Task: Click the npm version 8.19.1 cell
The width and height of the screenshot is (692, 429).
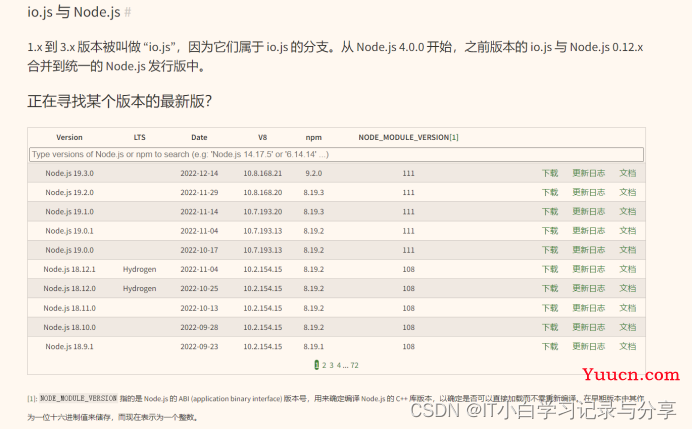Action: 314,346
